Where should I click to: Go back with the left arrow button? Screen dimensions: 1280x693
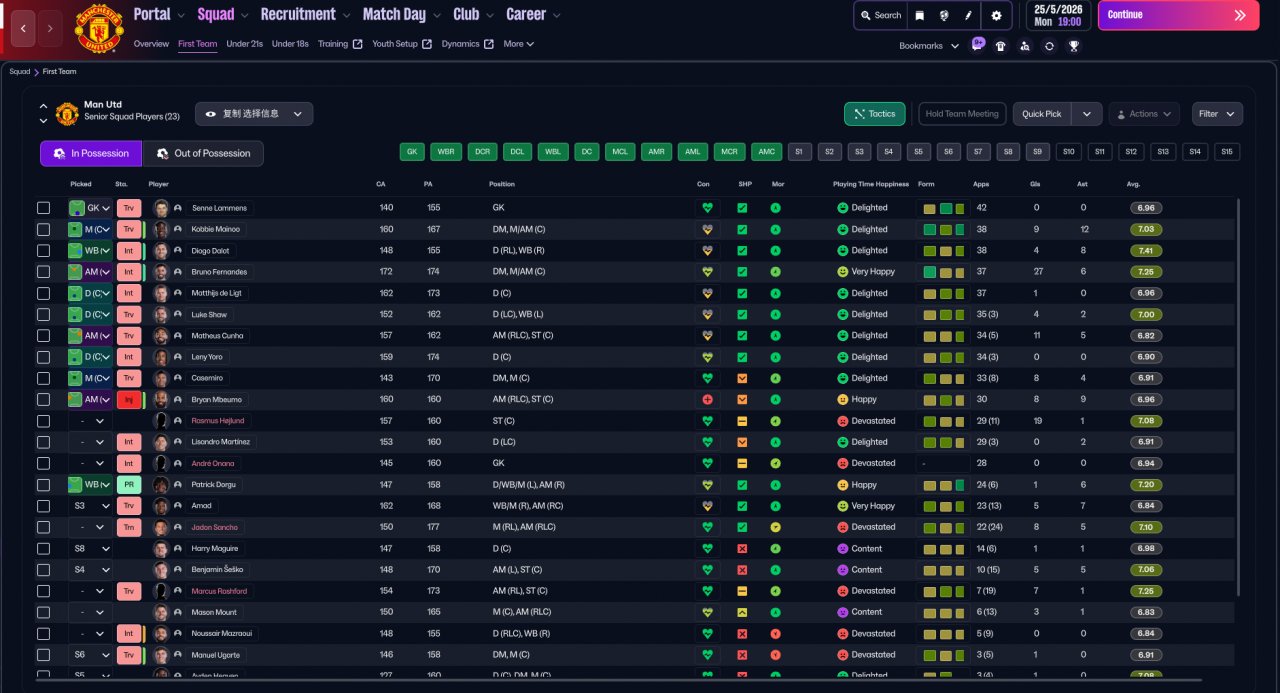(x=23, y=28)
